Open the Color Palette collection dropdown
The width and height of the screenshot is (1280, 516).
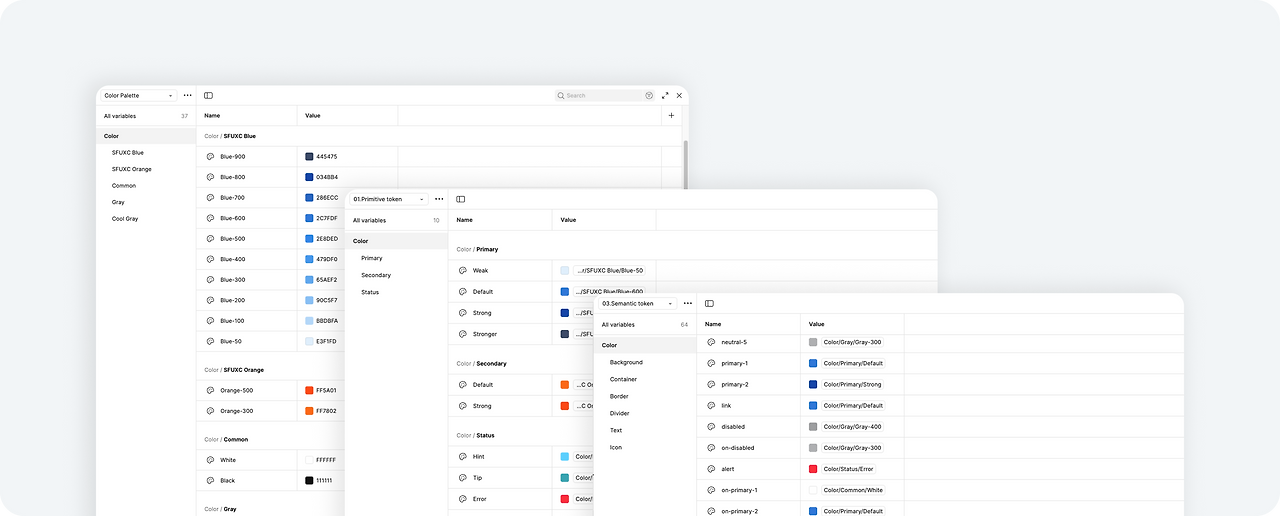tap(139, 96)
